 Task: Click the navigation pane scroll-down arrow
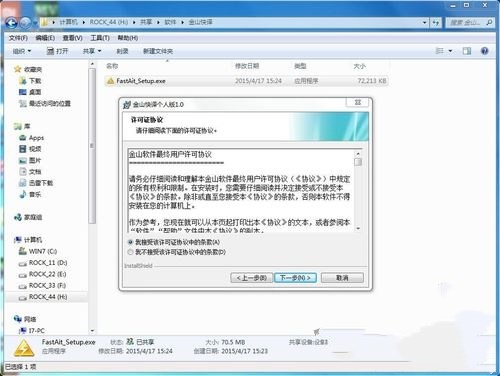pyautogui.click(x=92, y=331)
